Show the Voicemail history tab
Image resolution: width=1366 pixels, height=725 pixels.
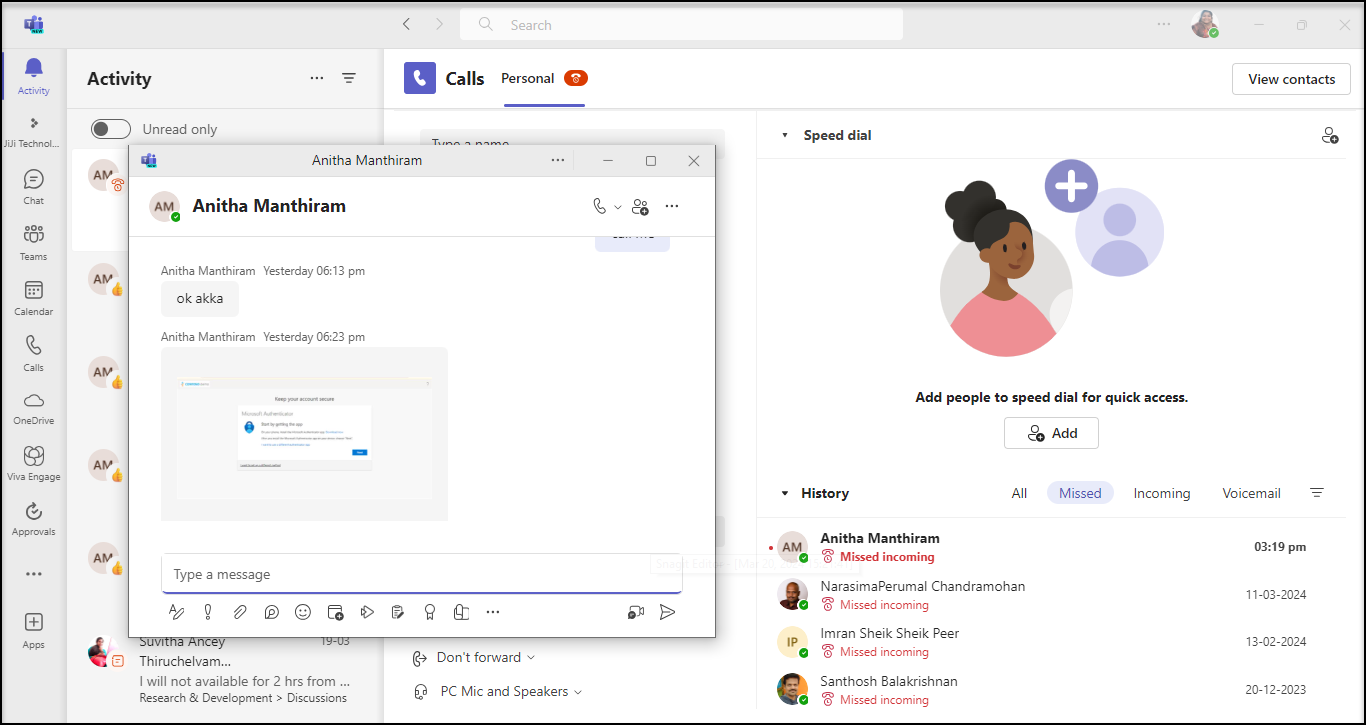point(1251,493)
